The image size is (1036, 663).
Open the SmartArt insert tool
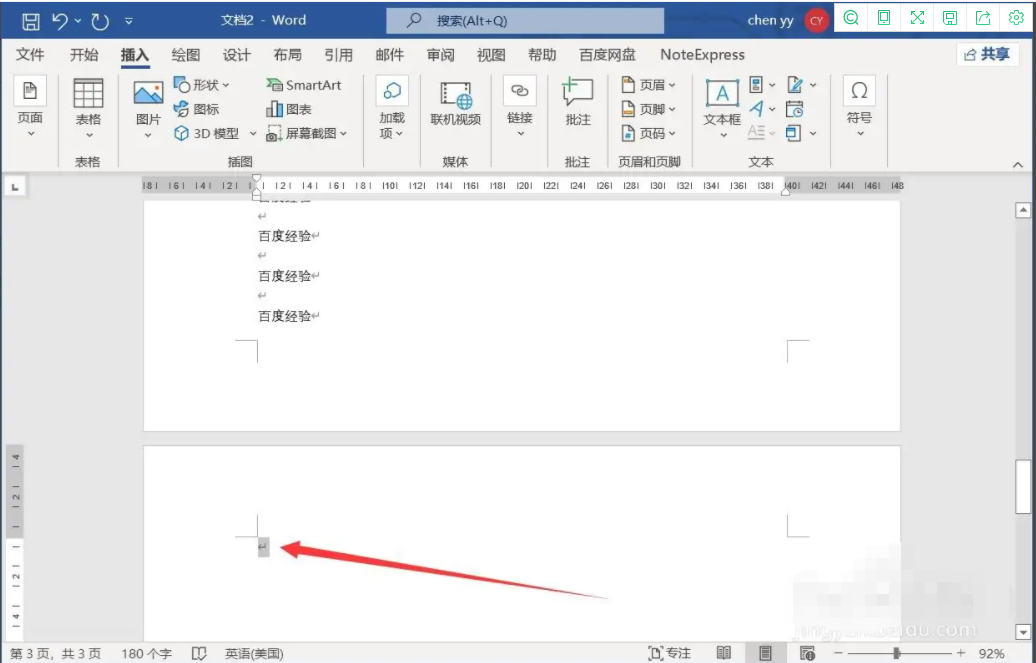pos(303,85)
